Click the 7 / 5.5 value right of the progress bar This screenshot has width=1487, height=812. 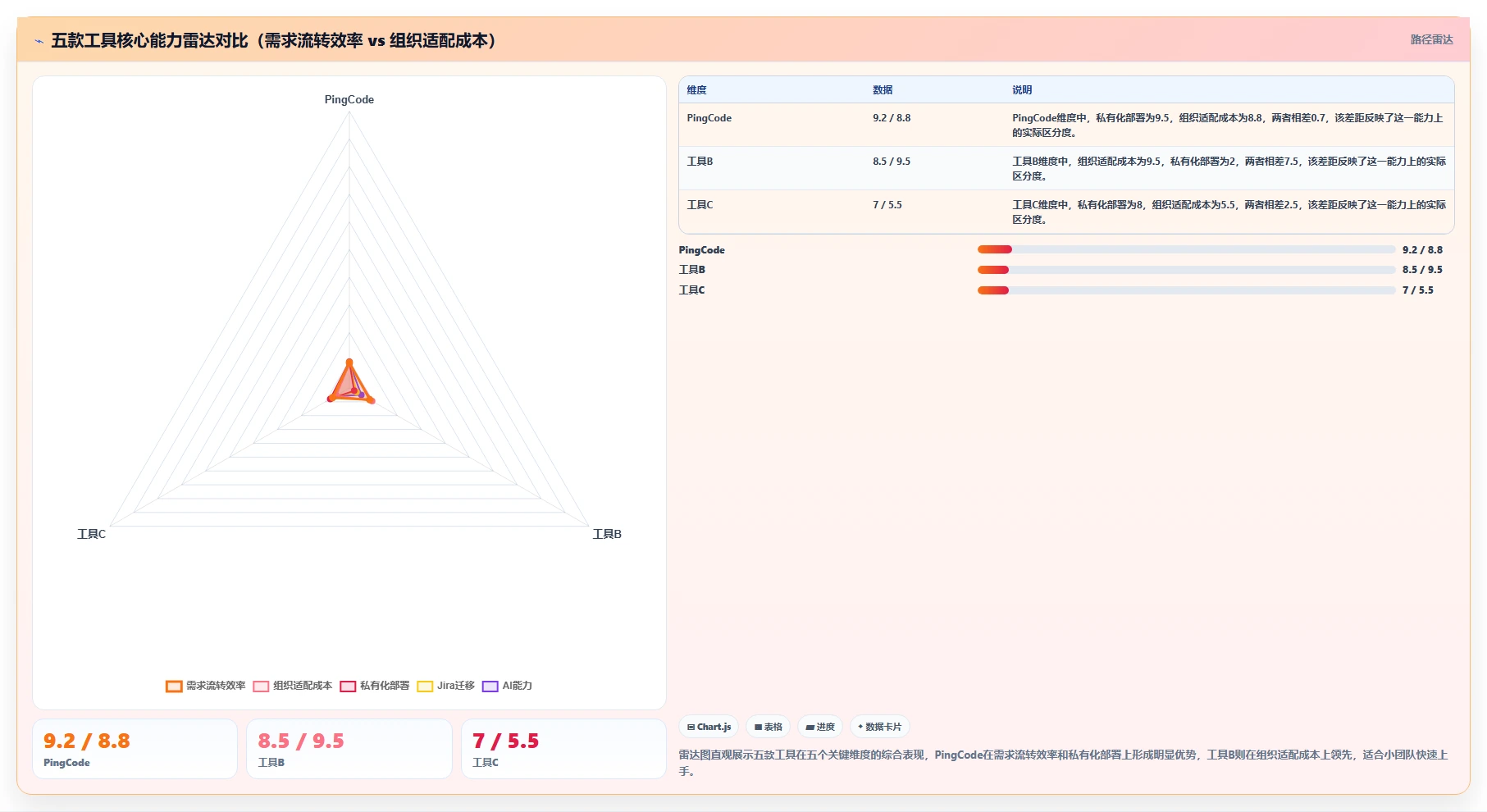point(1418,290)
